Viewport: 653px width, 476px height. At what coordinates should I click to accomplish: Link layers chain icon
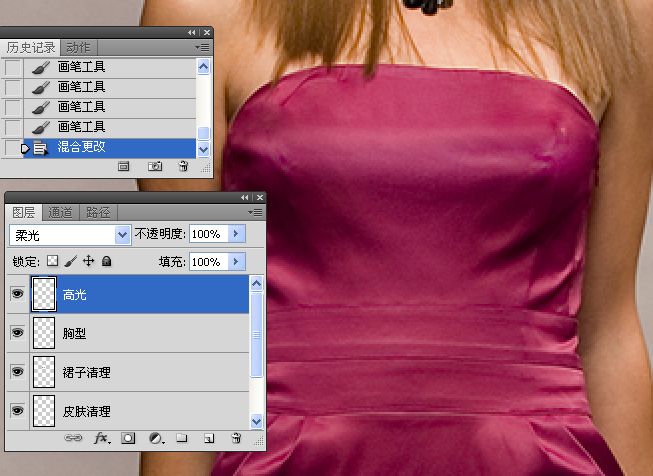tap(73, 438)
